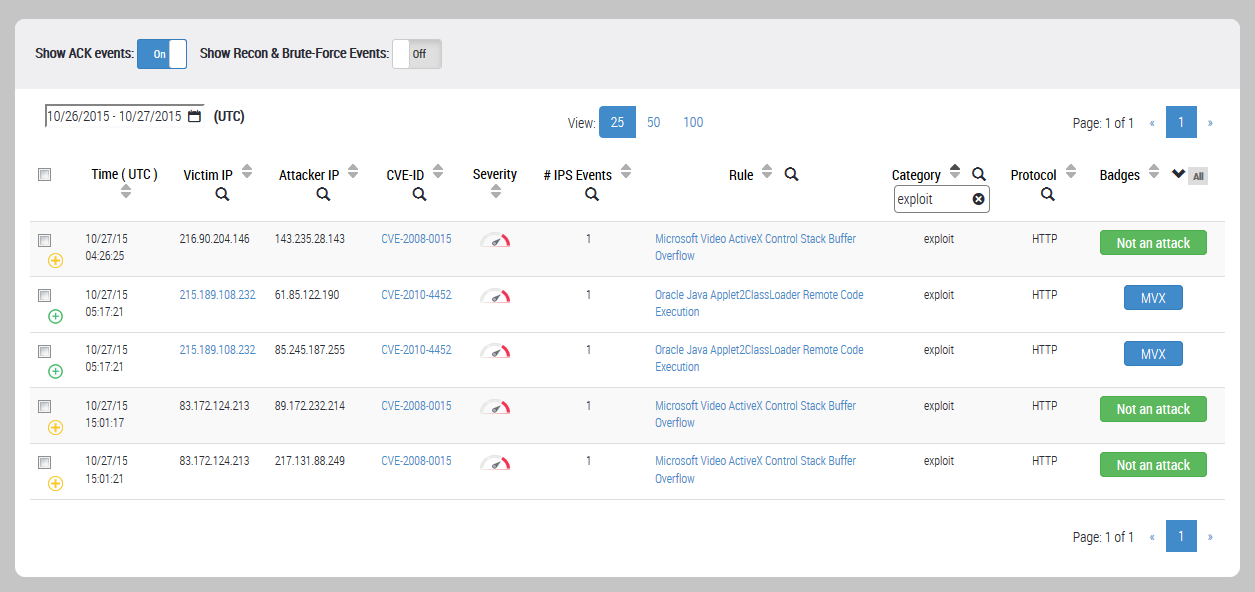The image size is (1255, 592).
Task: Sort table by Badges
Action: pyautogui.click(x=1154, y=171)
